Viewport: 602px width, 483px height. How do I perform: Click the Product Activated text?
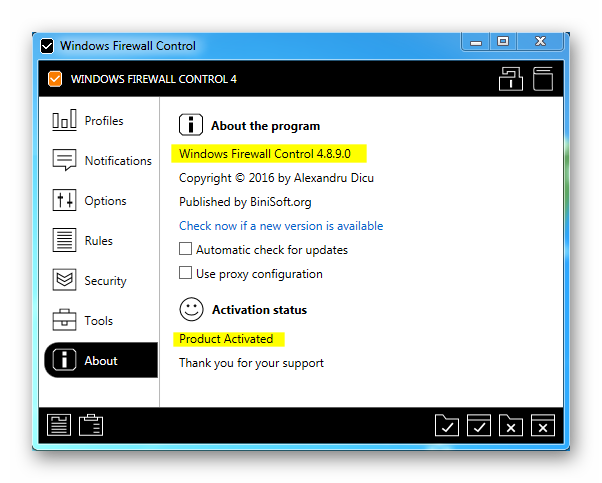226,339
